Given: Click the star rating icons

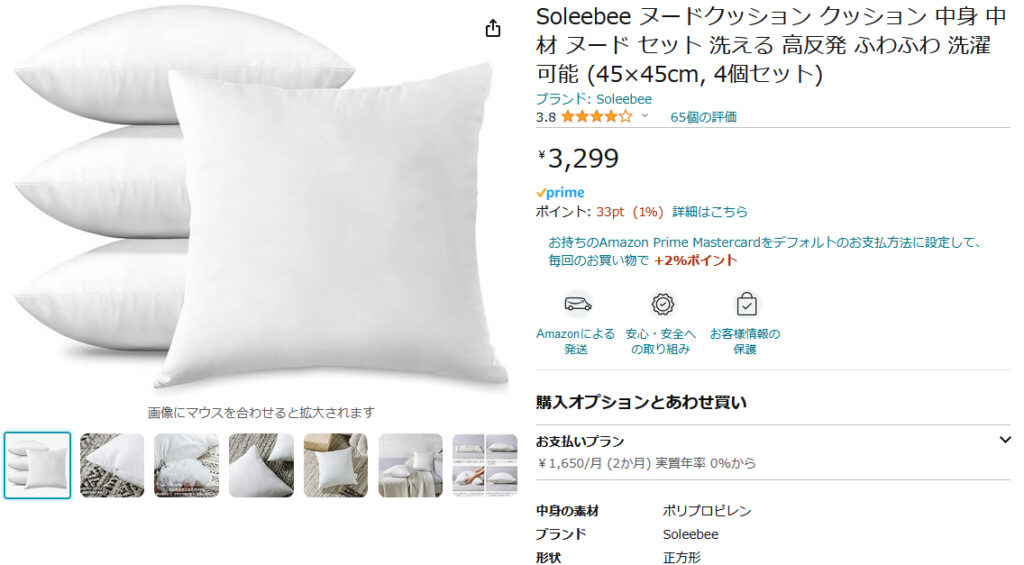Looking at the screenshot, I should [x=596, y=117].
